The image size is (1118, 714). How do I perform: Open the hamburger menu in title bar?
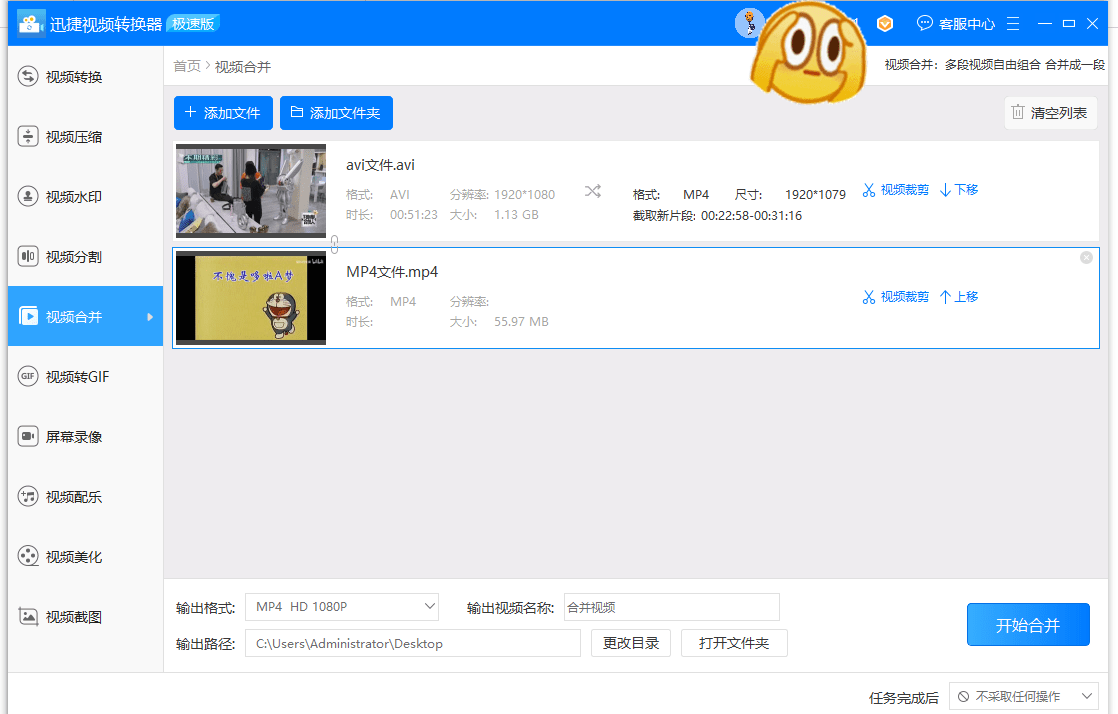point(1013,23)
